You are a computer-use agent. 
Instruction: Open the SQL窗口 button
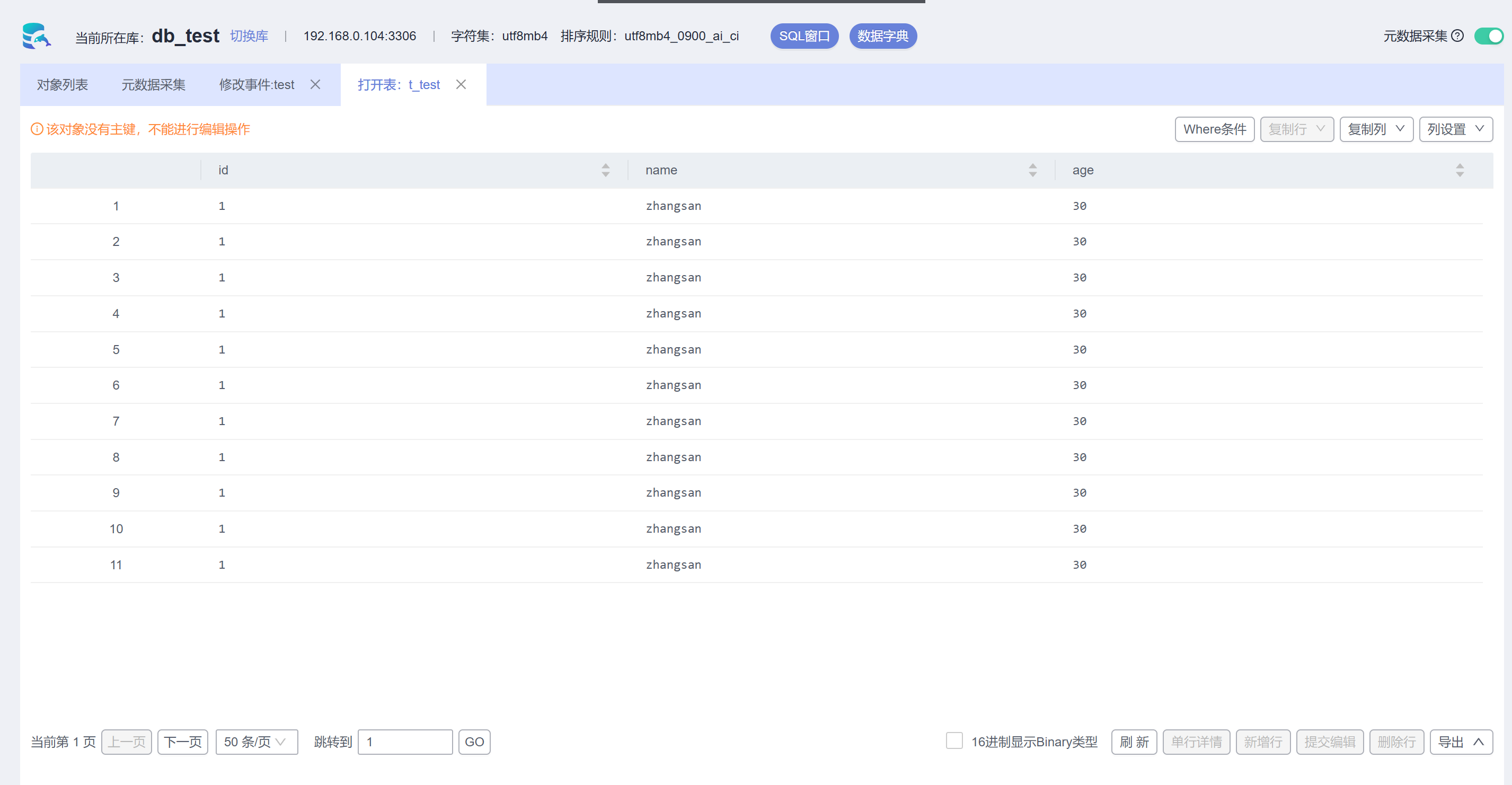click(x=803, y=36)
